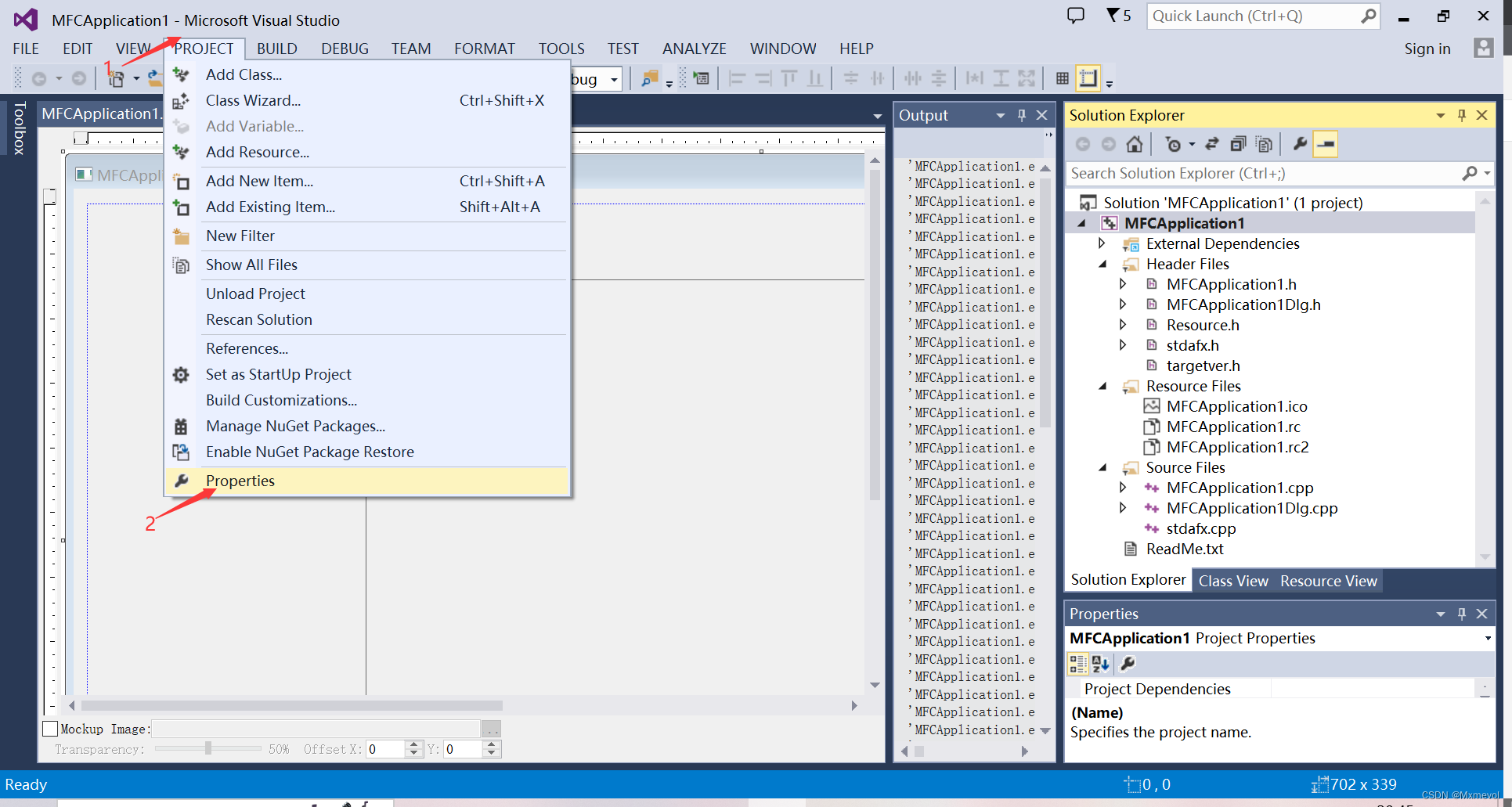1512x807 pixels.
Task: Choose Class Wizard menu entry
Action: point(366,100)
